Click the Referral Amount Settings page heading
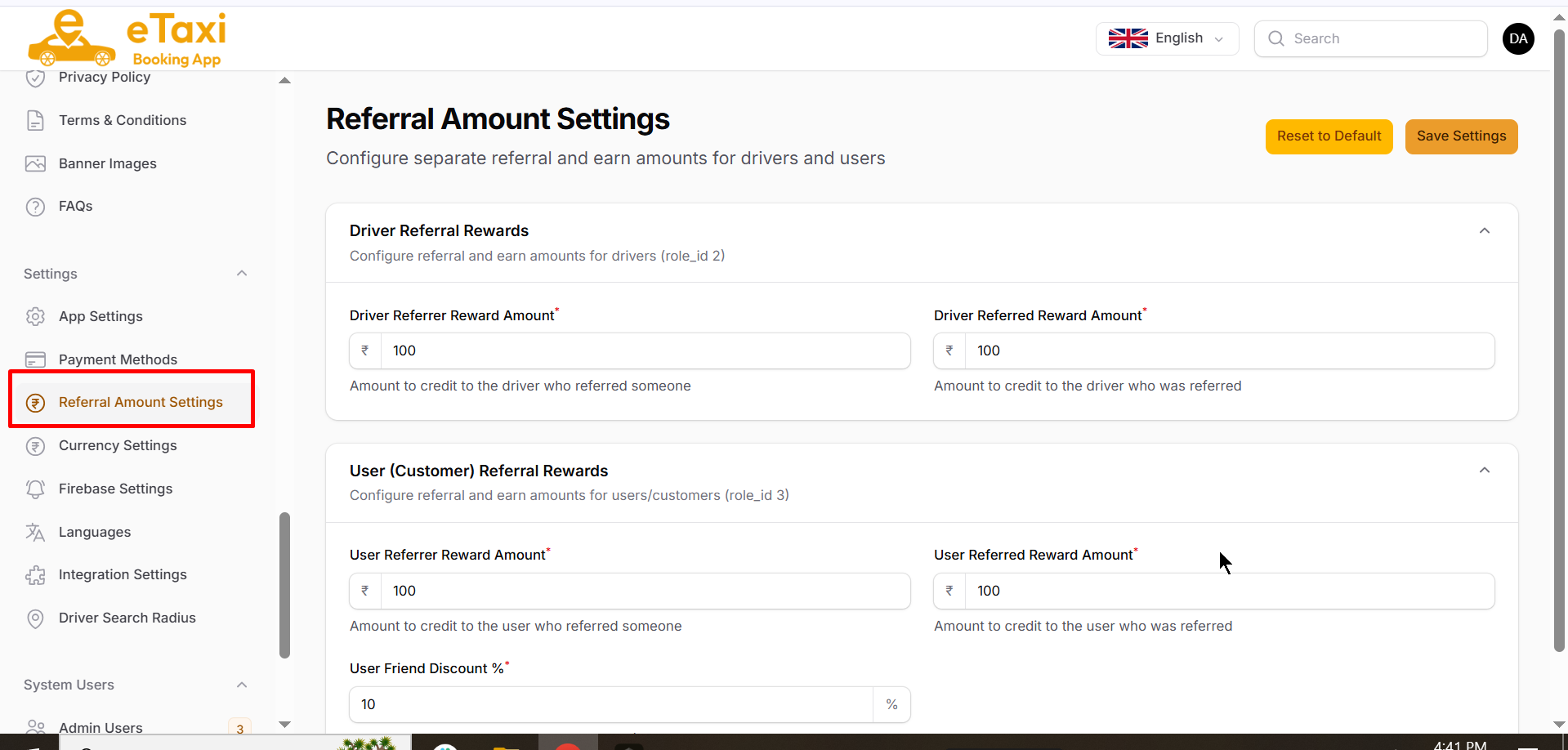The image size is (1568, 750). pyautogui.click(x=498, y=119)
